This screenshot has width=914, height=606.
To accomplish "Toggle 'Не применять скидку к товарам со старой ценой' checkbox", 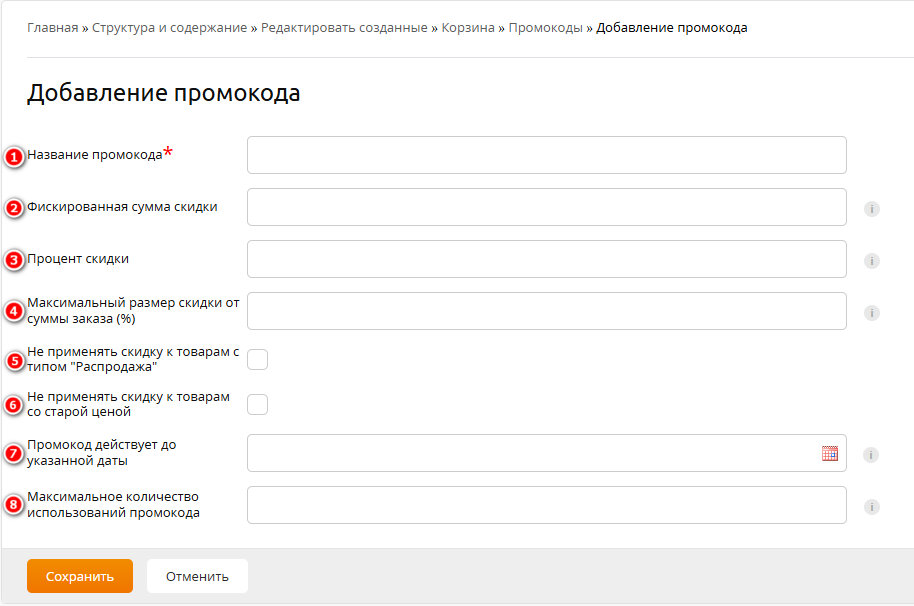I will [258, 404].
